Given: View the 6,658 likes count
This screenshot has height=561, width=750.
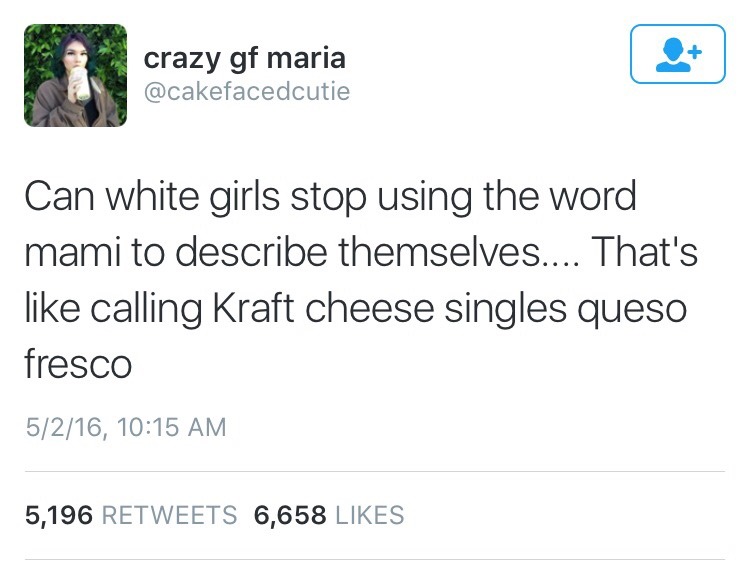Looking at the screenshot, I should click(x=290, y=515).
